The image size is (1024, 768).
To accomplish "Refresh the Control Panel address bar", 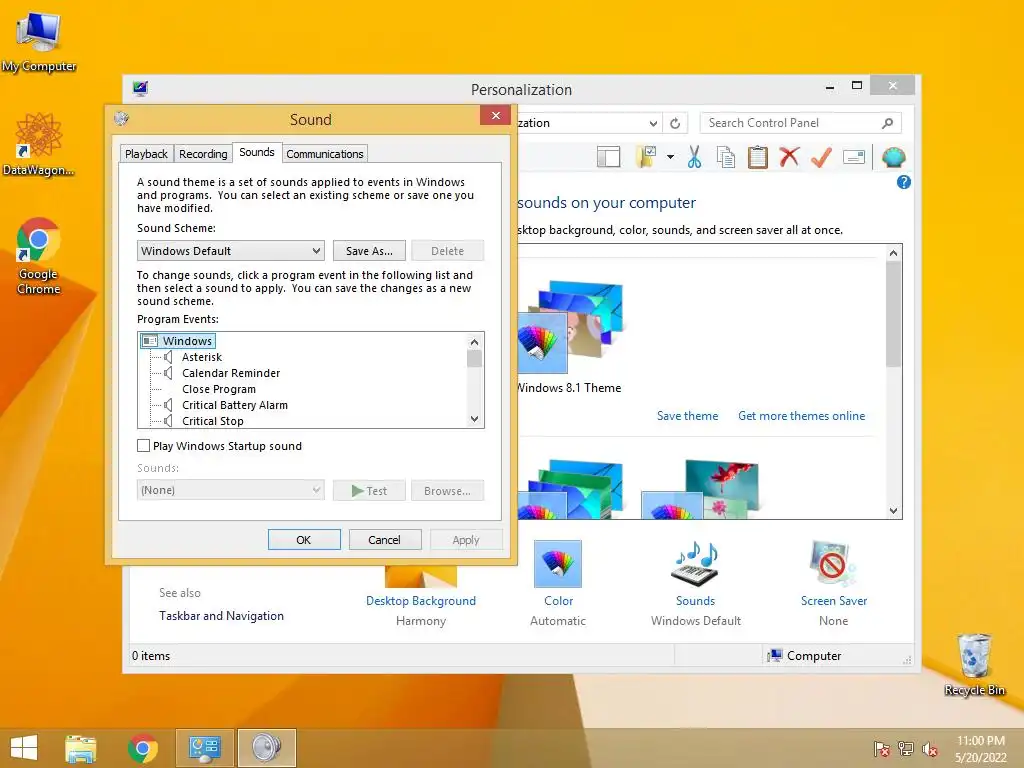I will coord(675,123).
